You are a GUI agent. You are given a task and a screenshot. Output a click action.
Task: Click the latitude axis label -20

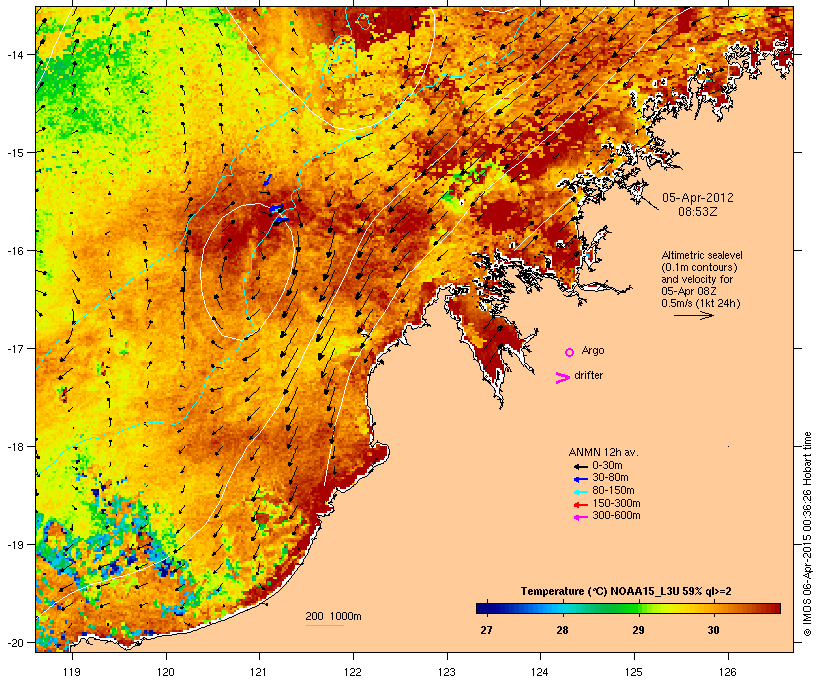click(14, 643)
